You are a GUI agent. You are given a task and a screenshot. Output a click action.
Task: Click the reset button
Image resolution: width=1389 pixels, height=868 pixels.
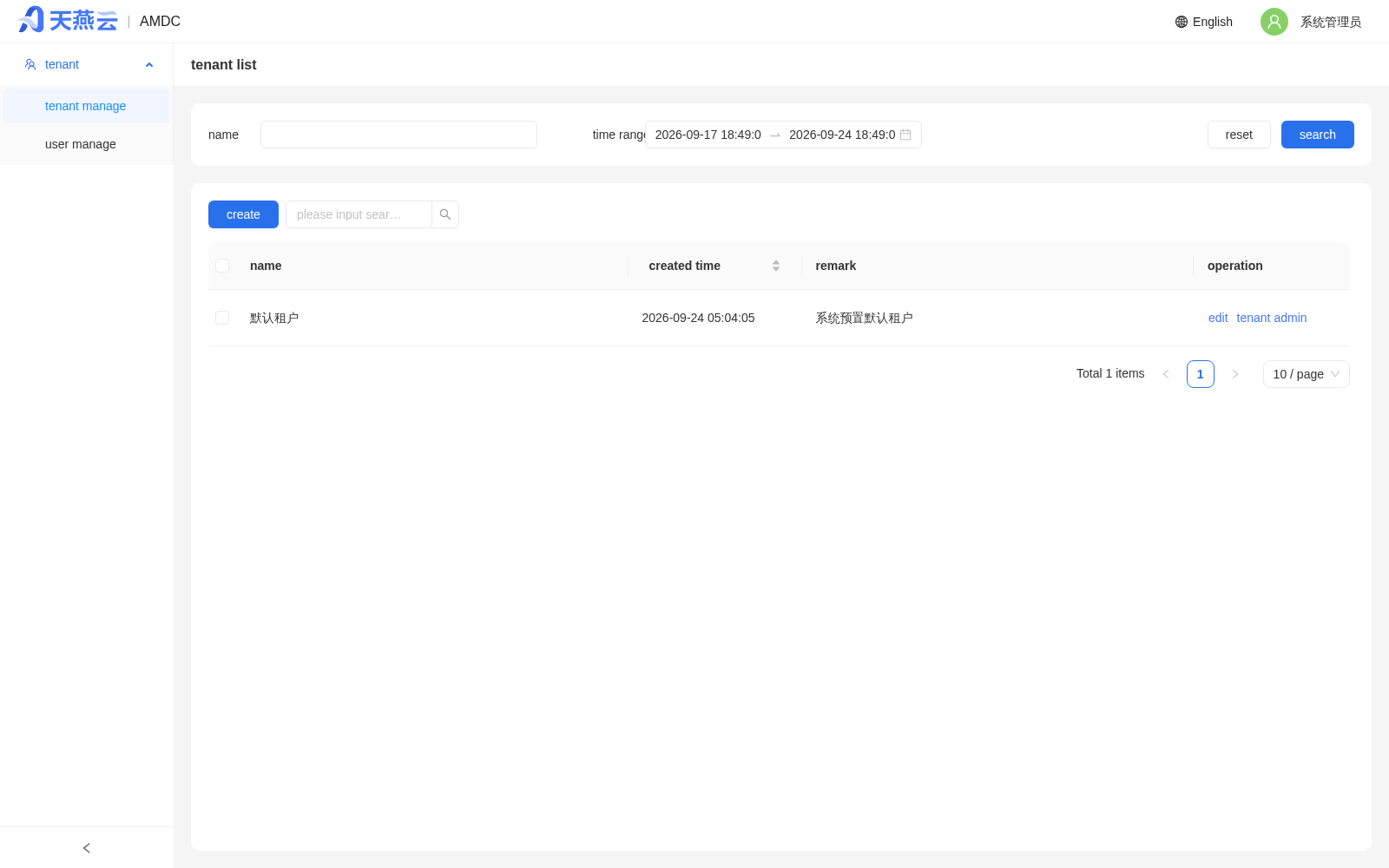coord(1239,135)
